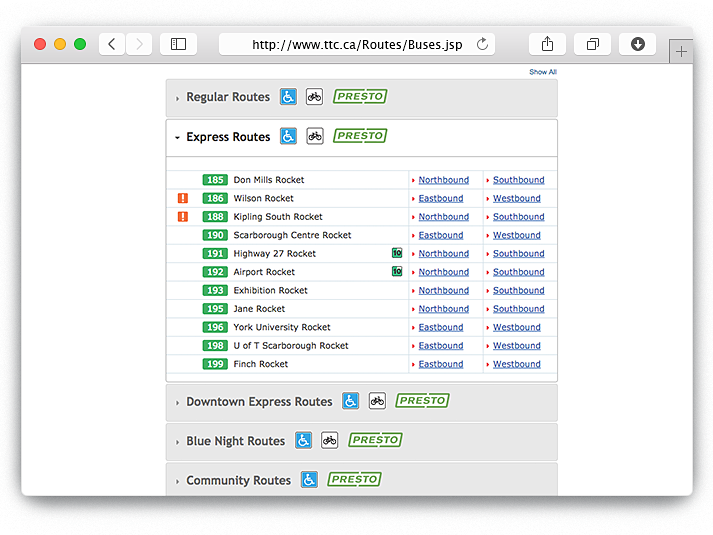Click the PRESTO logo beside Downtown Express Routes
Screen dimensions: 713x535
[422, 400]
